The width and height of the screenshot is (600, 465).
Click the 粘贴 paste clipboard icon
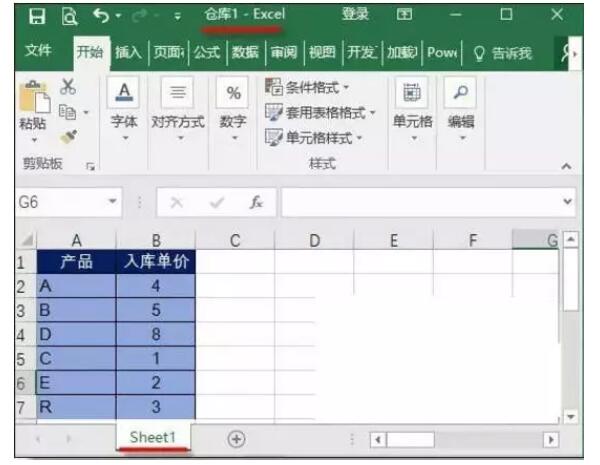click(34, 96)
